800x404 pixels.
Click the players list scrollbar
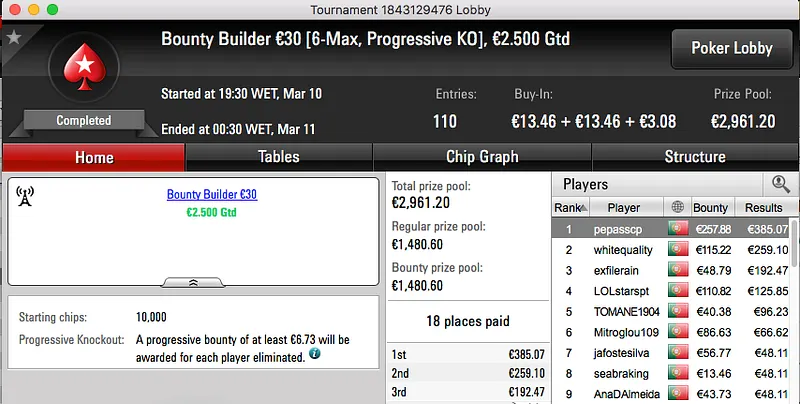(795, 310)
